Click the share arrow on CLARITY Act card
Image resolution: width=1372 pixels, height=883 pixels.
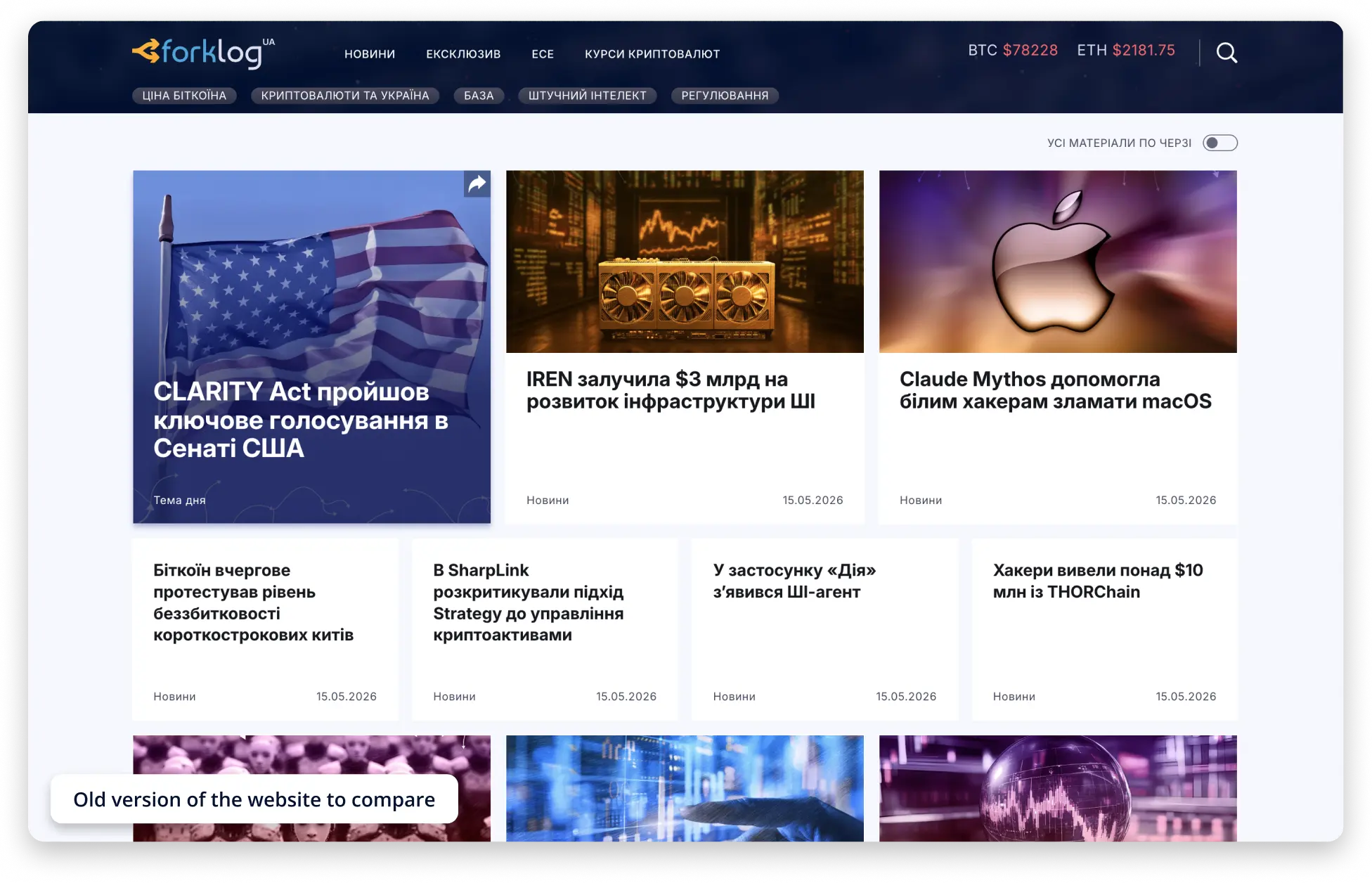tap(477, 184)
